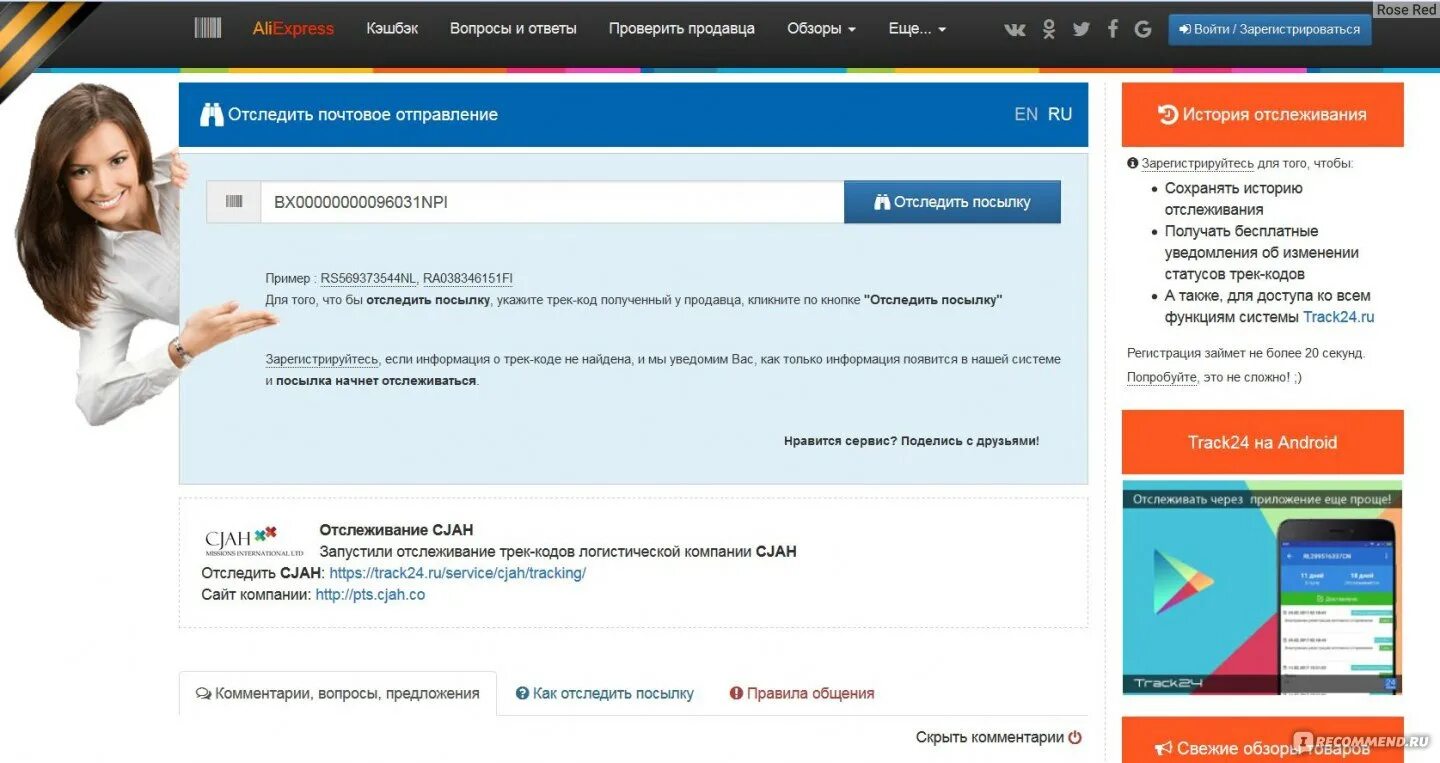Click Зарегистрируйтесь link in blue panel
This screenshot has width=1440, height=763.
322,359
